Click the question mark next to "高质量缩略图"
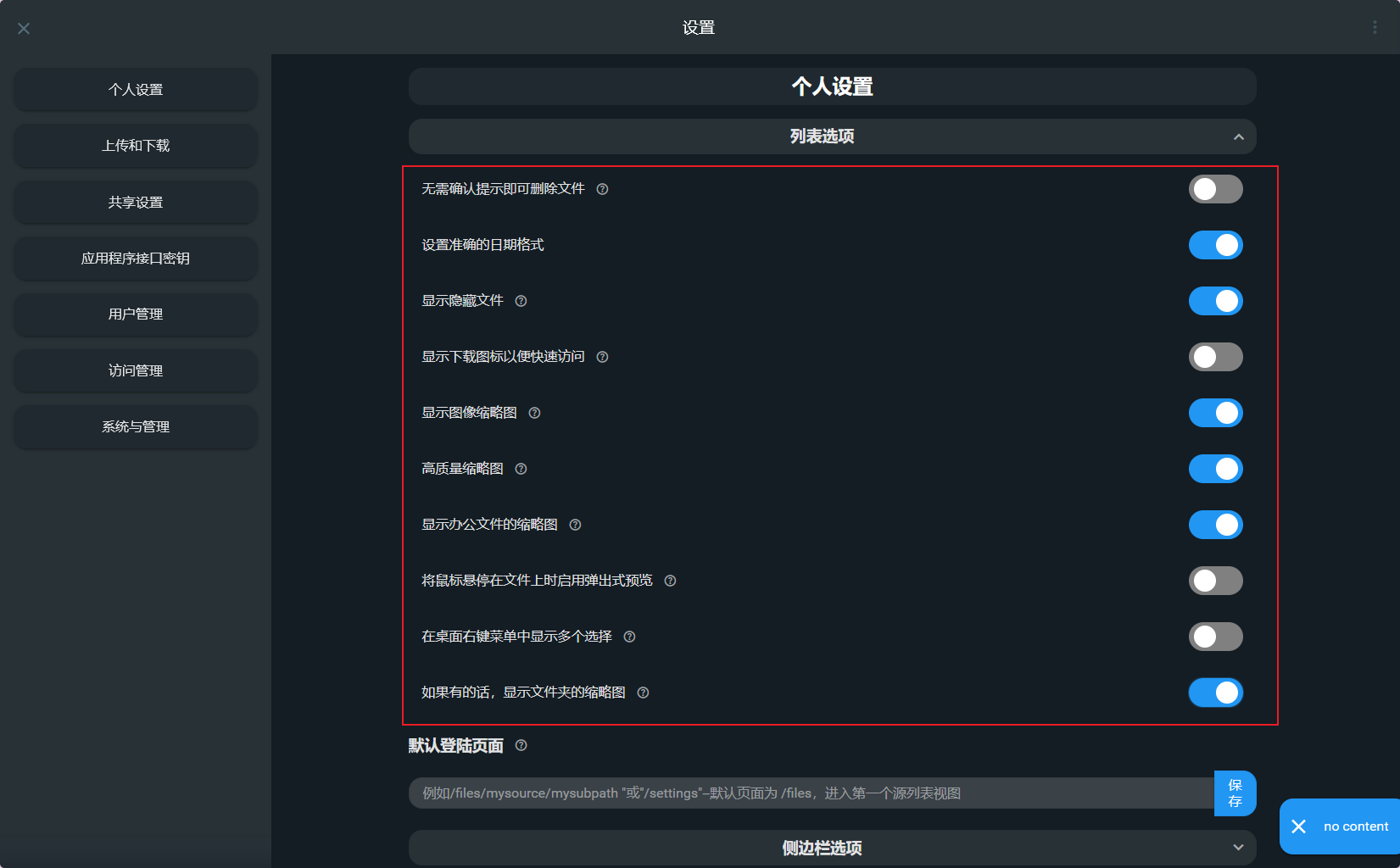 click(521, 468)
